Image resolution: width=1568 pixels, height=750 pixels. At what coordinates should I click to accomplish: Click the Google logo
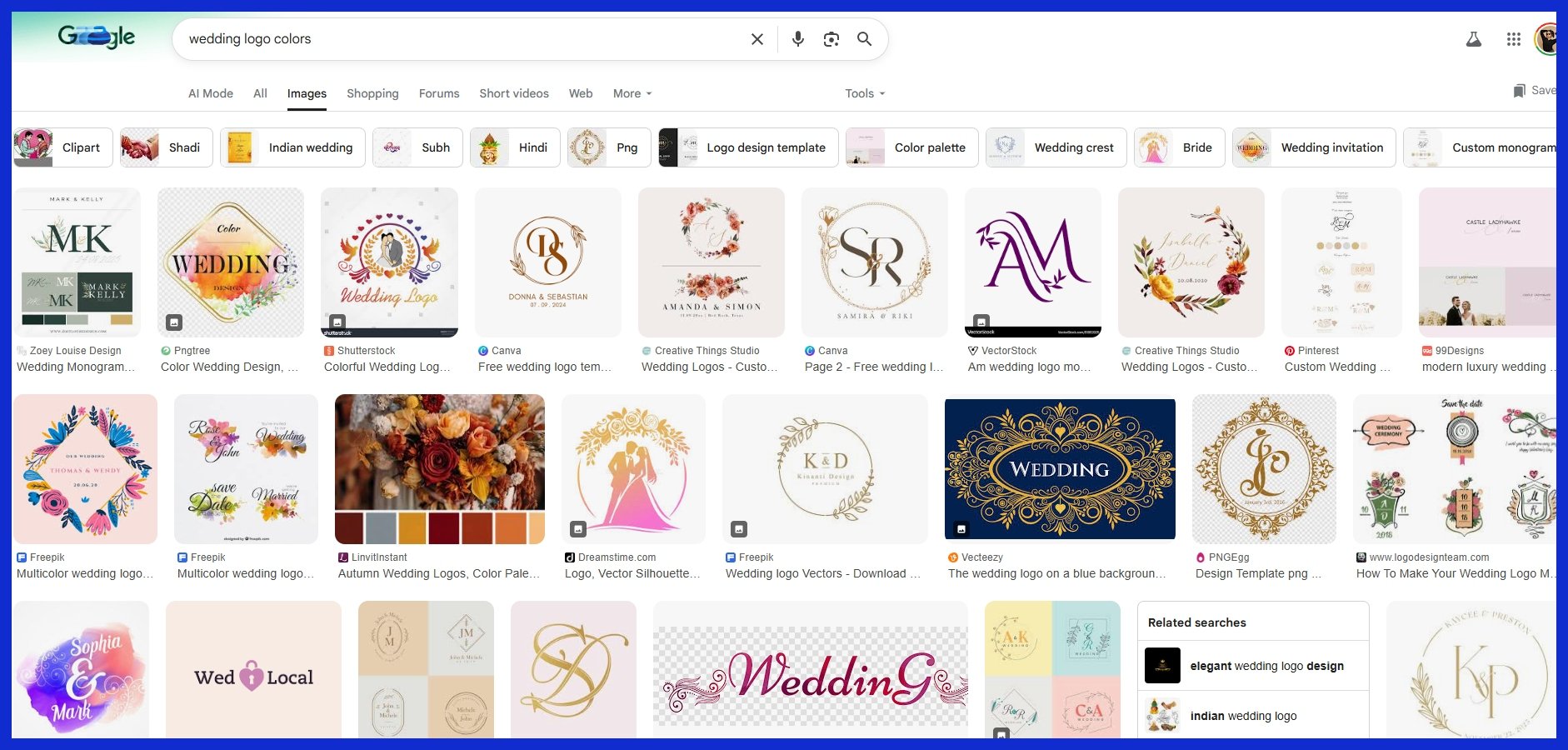(97, 37)
